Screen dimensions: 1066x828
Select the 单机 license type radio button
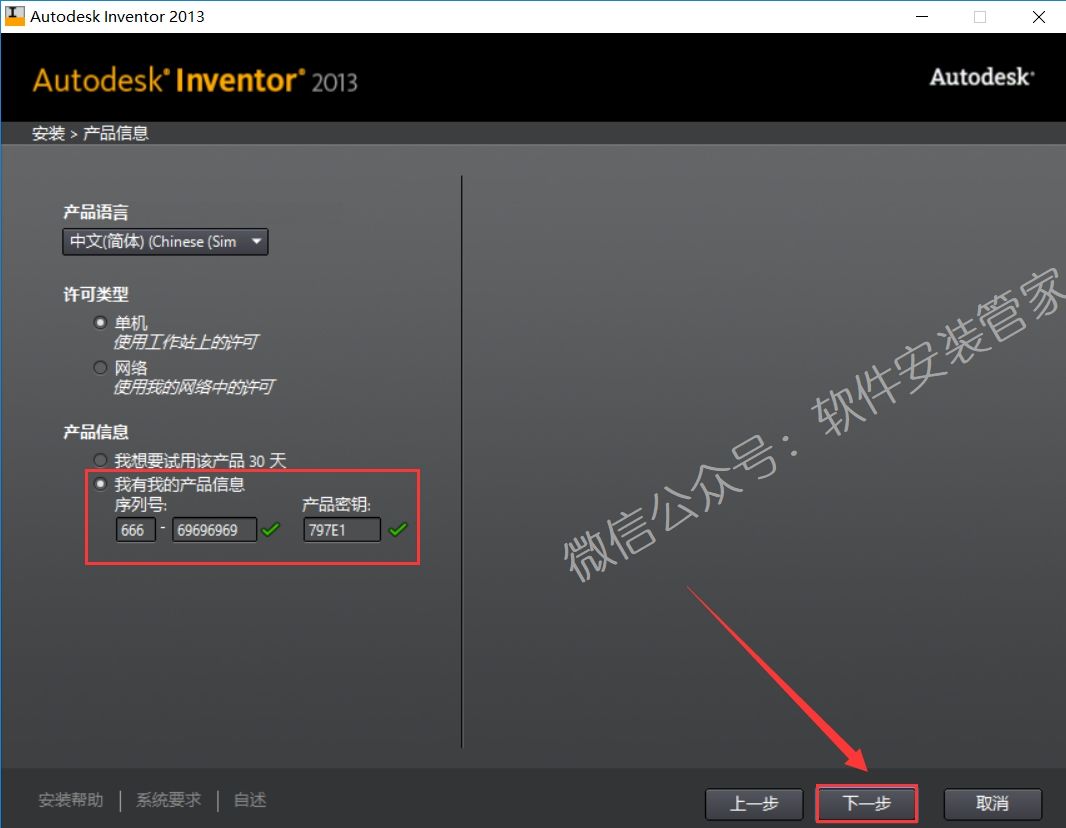pyautogui.click(x=100, y=322)
